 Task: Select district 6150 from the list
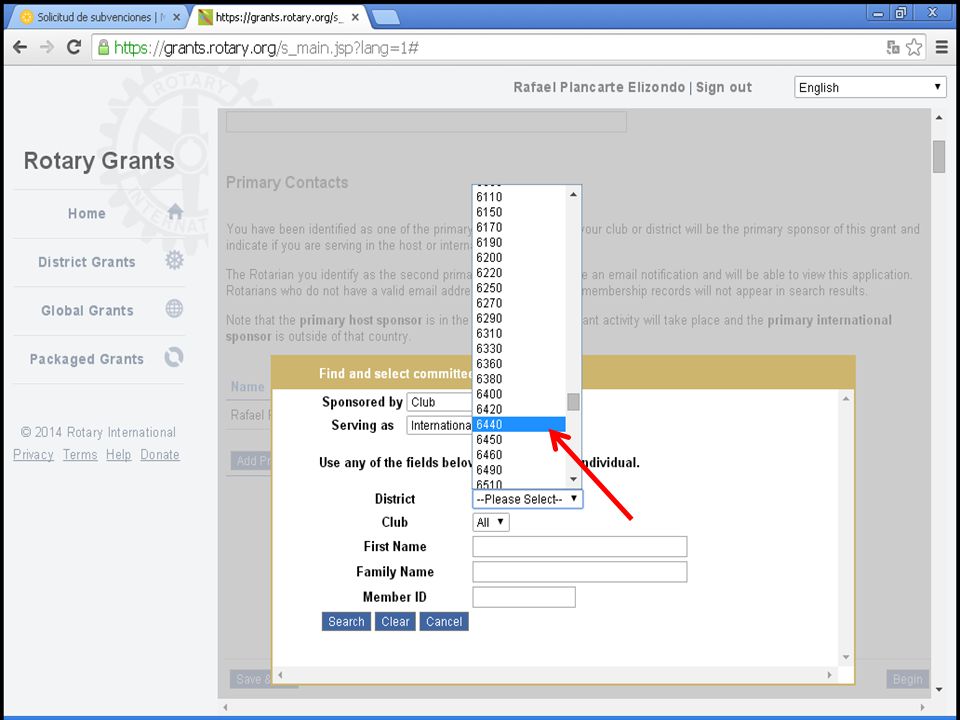coord(519,212)
